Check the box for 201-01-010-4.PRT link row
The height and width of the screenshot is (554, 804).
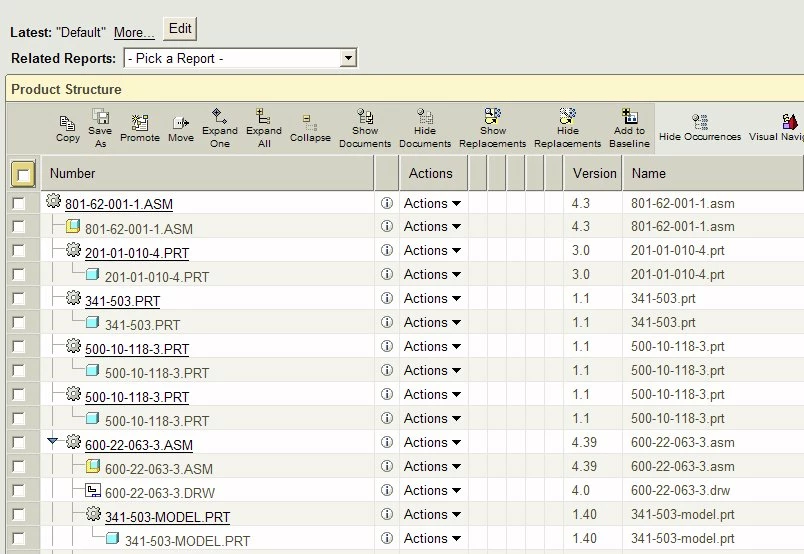[18, 250]
